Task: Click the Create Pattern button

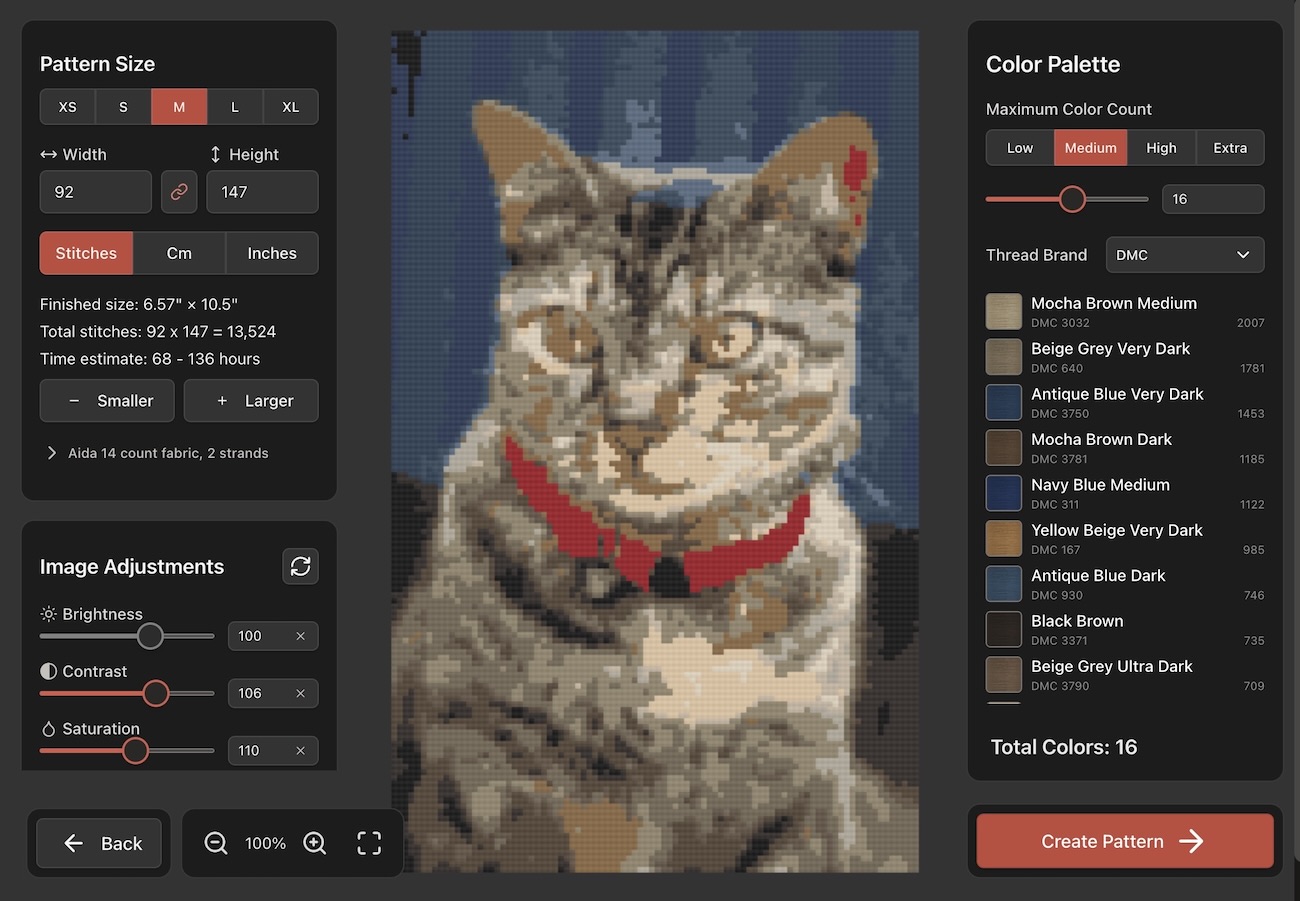Action: 1124,841
